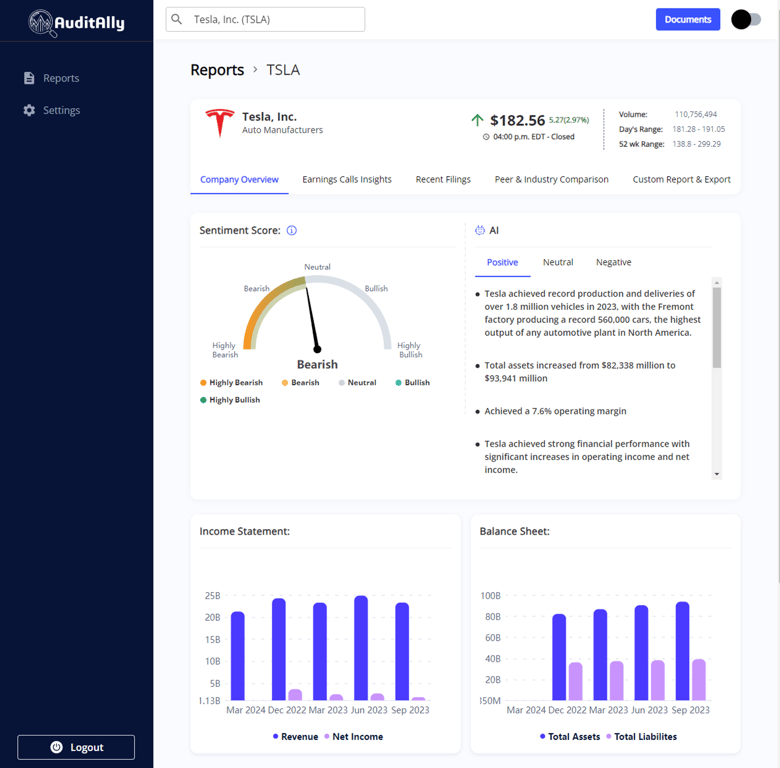
Task: Click the 'Total assets increased' bullet point
Action: pyautogui.click(x=580, y=372)
